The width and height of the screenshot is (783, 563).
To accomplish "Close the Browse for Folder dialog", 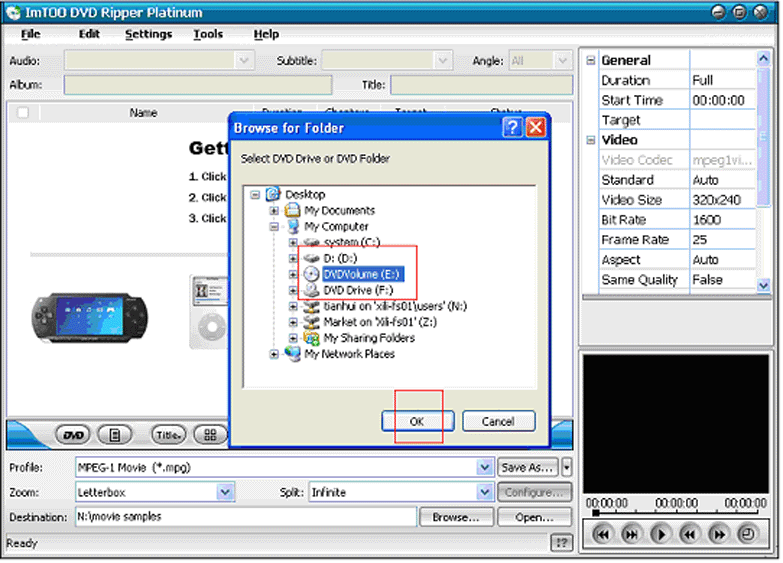I will [536, 128].
